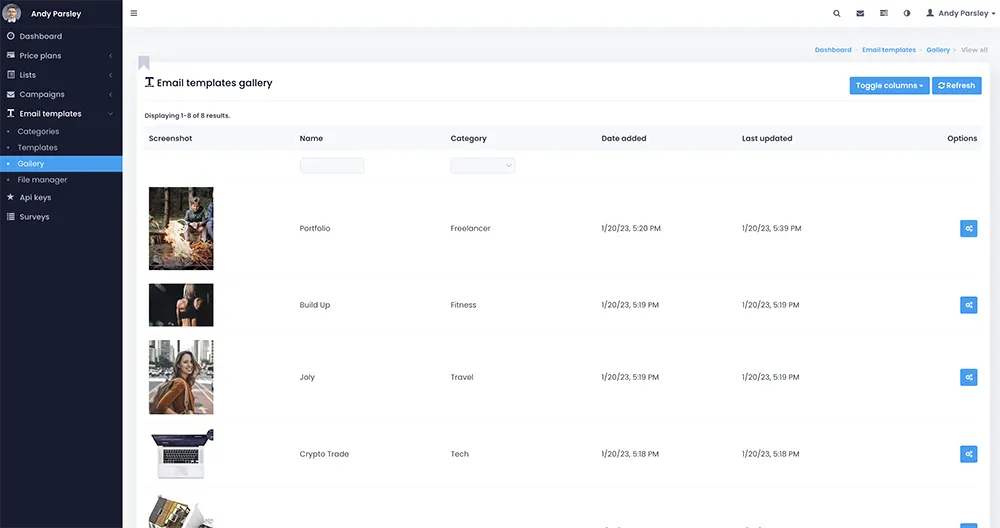Click the options button for Build Up row
This screenshot has width=1000, height=528.
pyautogui.click(x=969, y=305)
